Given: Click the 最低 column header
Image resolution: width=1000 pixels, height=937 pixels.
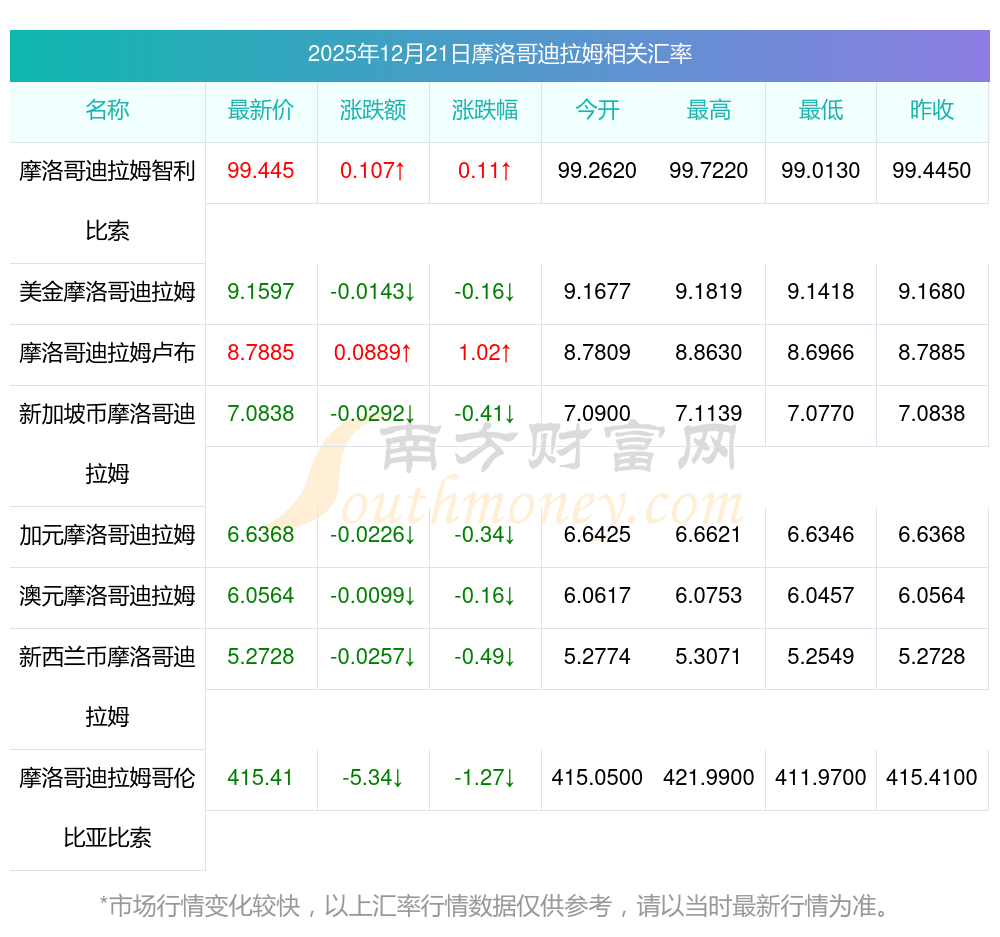Looking at the screenshot, I should [x=821, y=111].
